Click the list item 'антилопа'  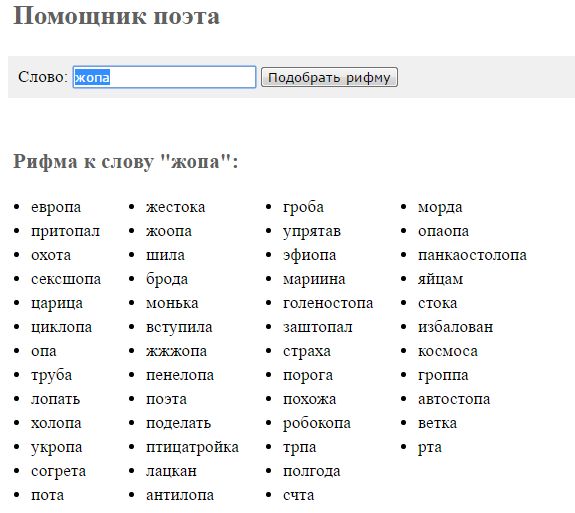point(180,495)
